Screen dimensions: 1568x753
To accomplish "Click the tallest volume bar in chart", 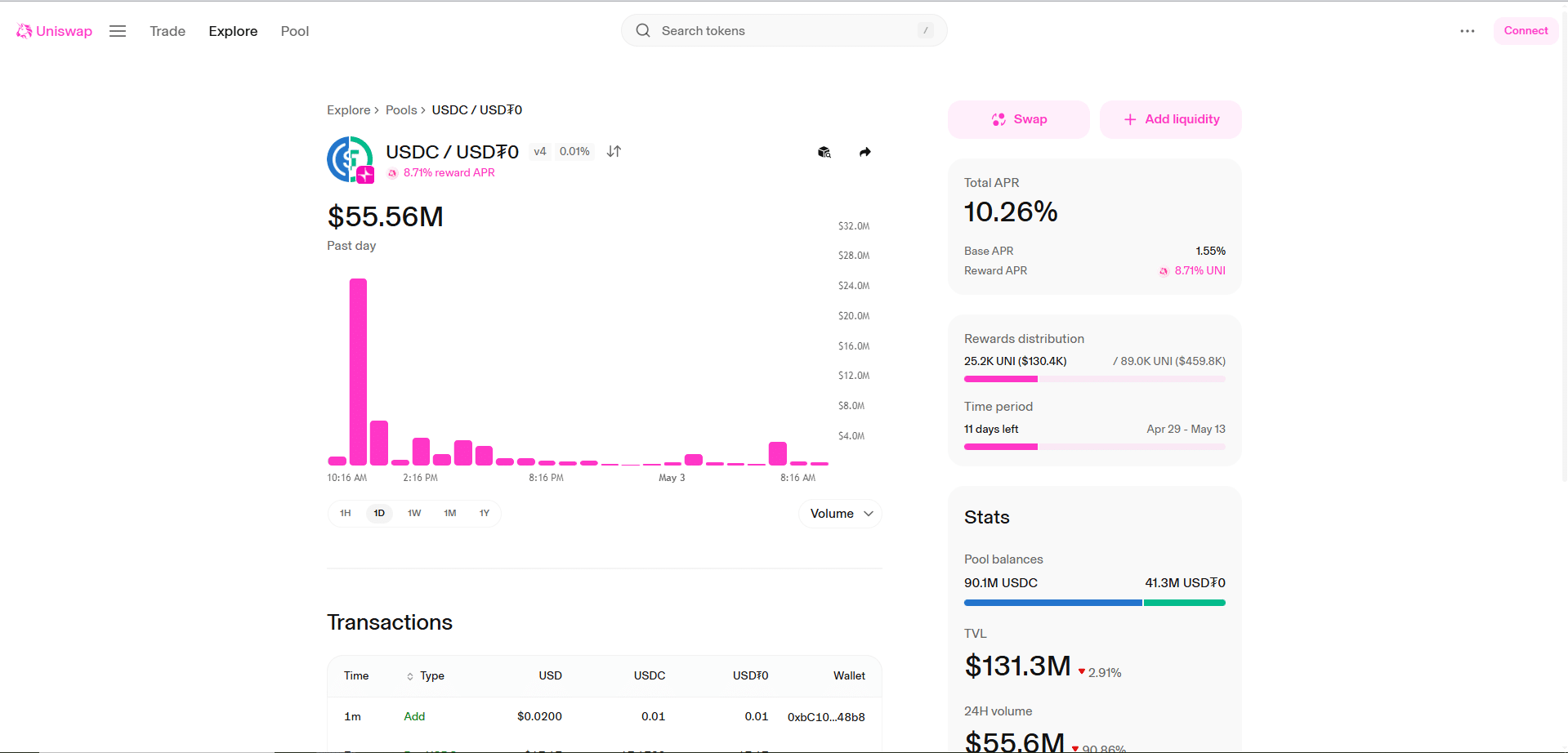I will (x=358, y=372).
